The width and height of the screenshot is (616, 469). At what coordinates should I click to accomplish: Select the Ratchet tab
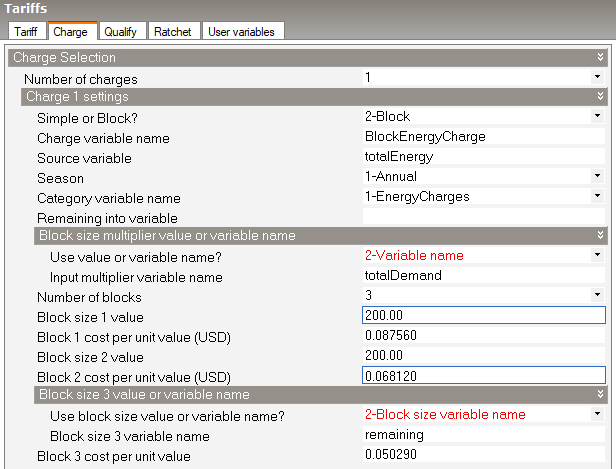(173, 31)
